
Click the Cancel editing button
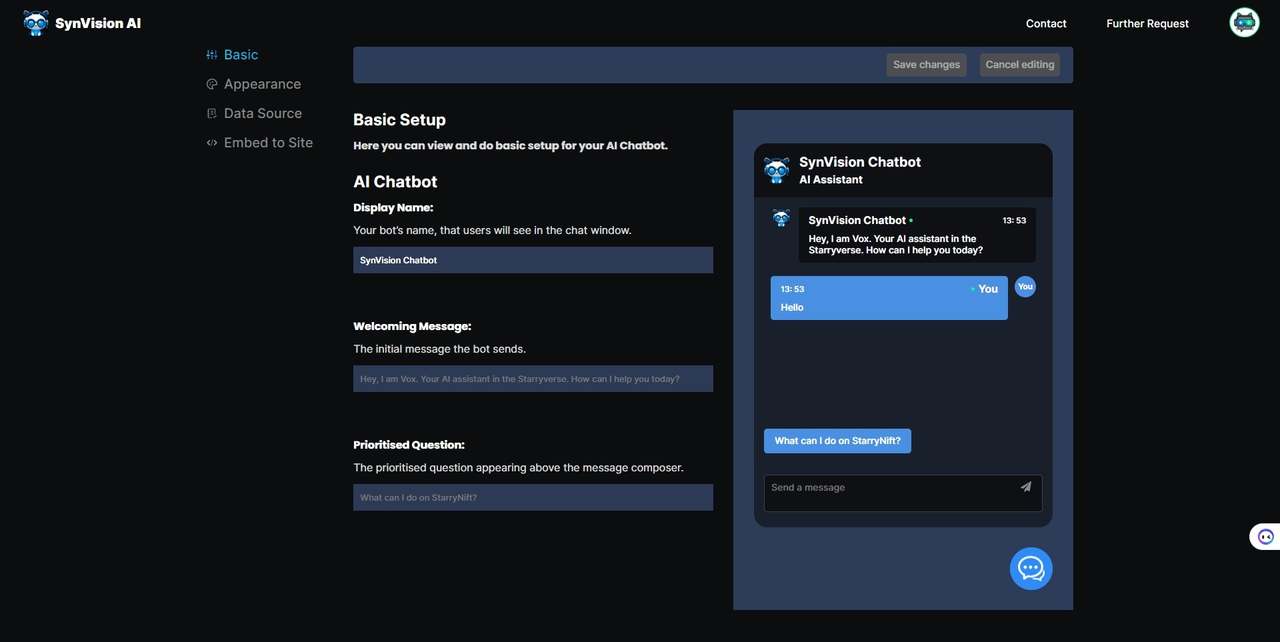pos(1019,65)
